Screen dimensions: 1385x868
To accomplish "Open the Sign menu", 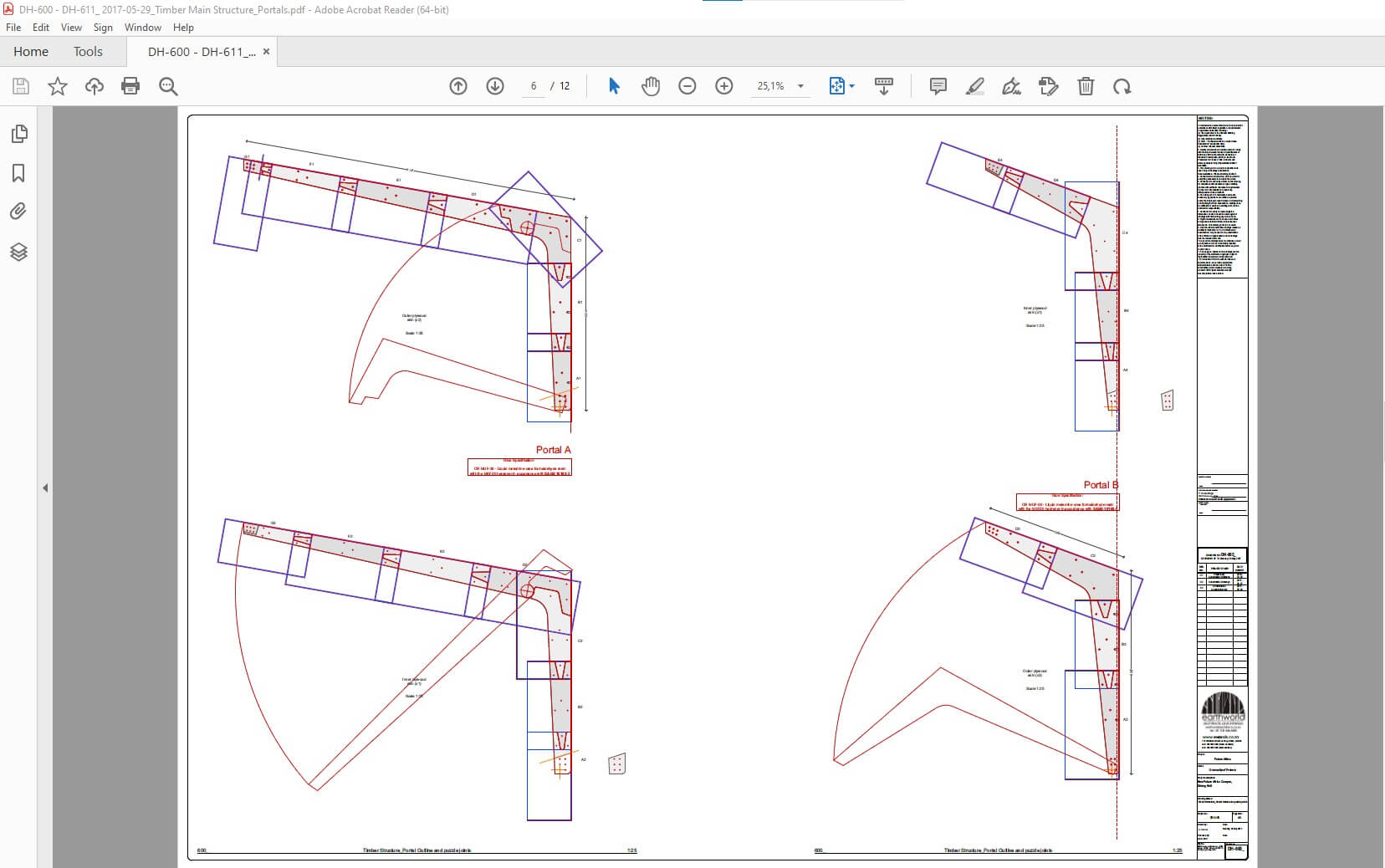I will point(103,28).
